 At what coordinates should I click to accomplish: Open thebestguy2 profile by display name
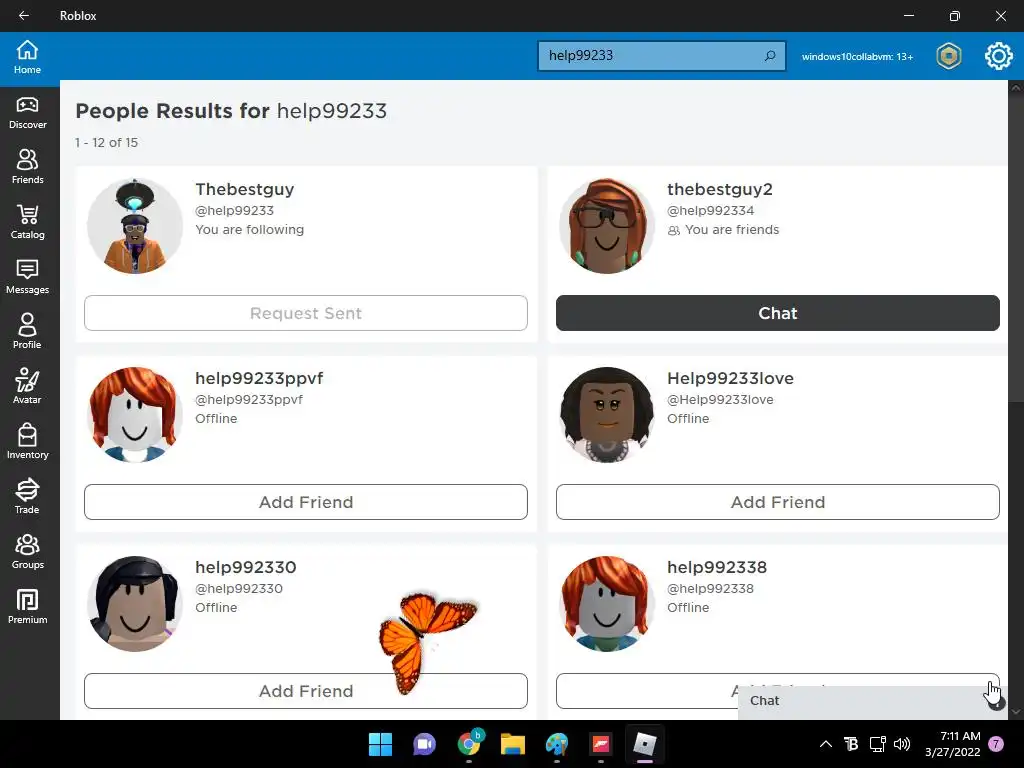(x=720, y=189)
